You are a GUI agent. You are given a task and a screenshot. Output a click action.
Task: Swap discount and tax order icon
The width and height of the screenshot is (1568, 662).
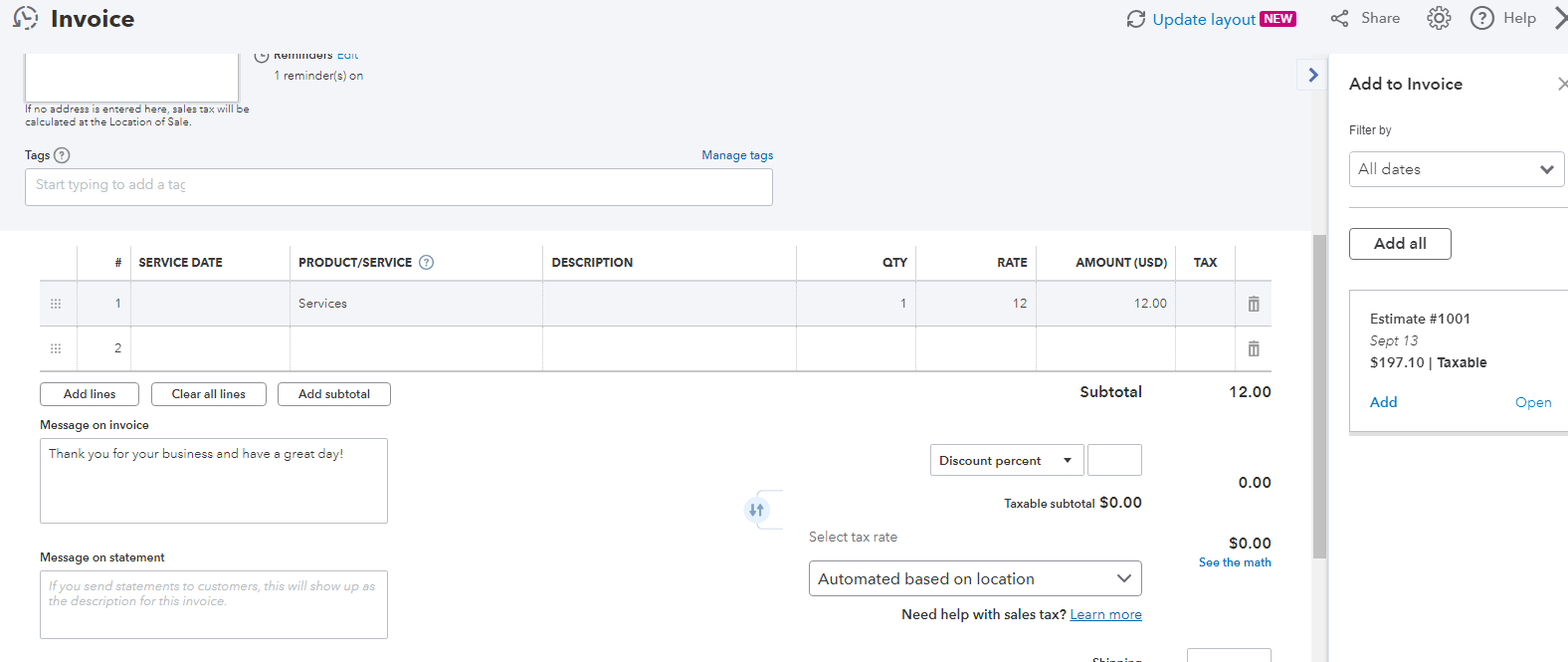coord(756,510)
